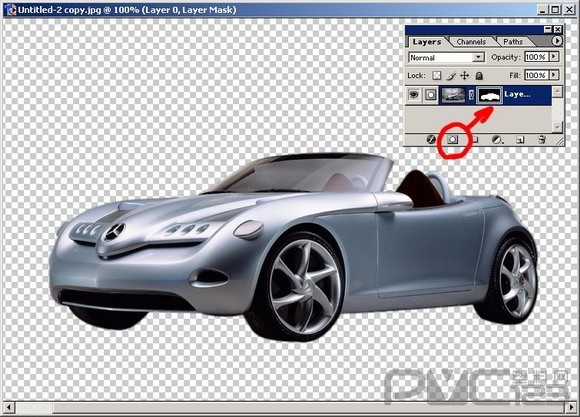580x417 pixels.
Task: Switch to the Channels tab
Action: tap(471, 42)
